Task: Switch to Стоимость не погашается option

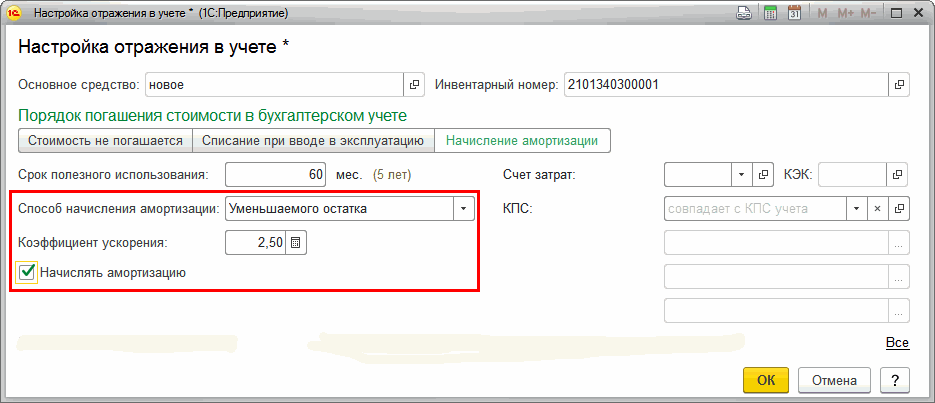Action: [104, 141]
